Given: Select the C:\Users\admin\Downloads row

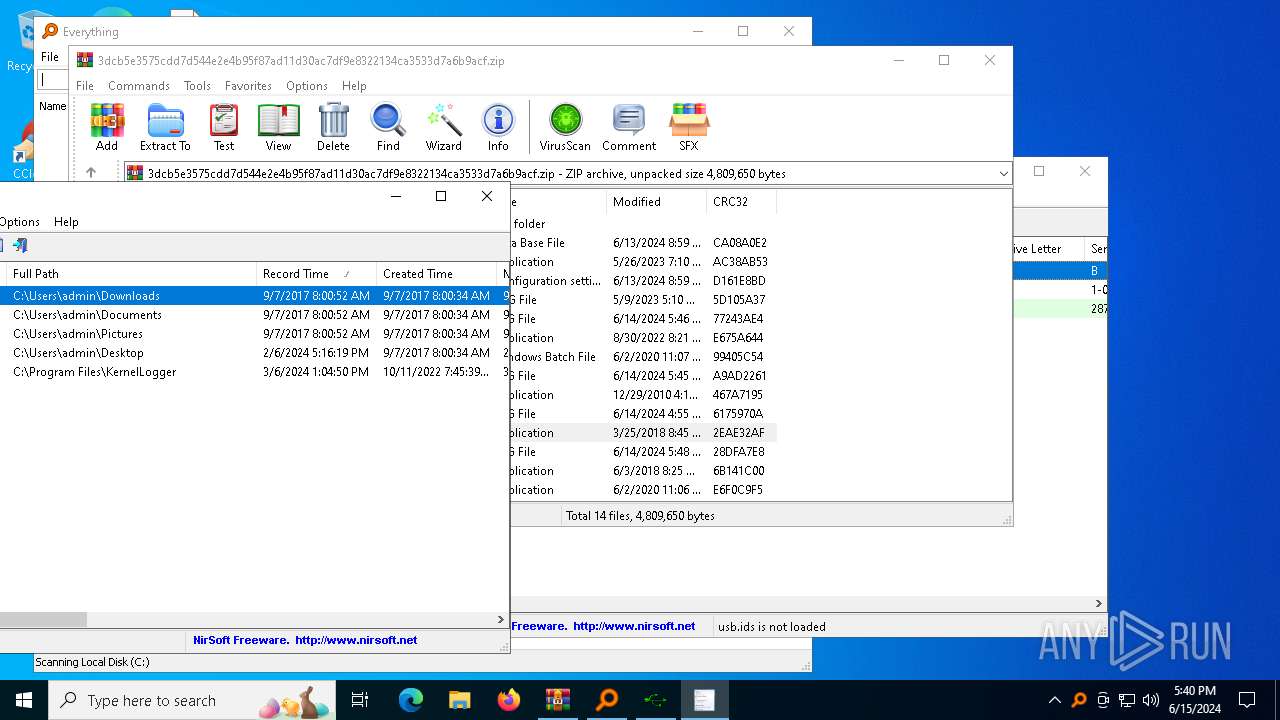Looking at the screenshot, I should click(254, 296).
